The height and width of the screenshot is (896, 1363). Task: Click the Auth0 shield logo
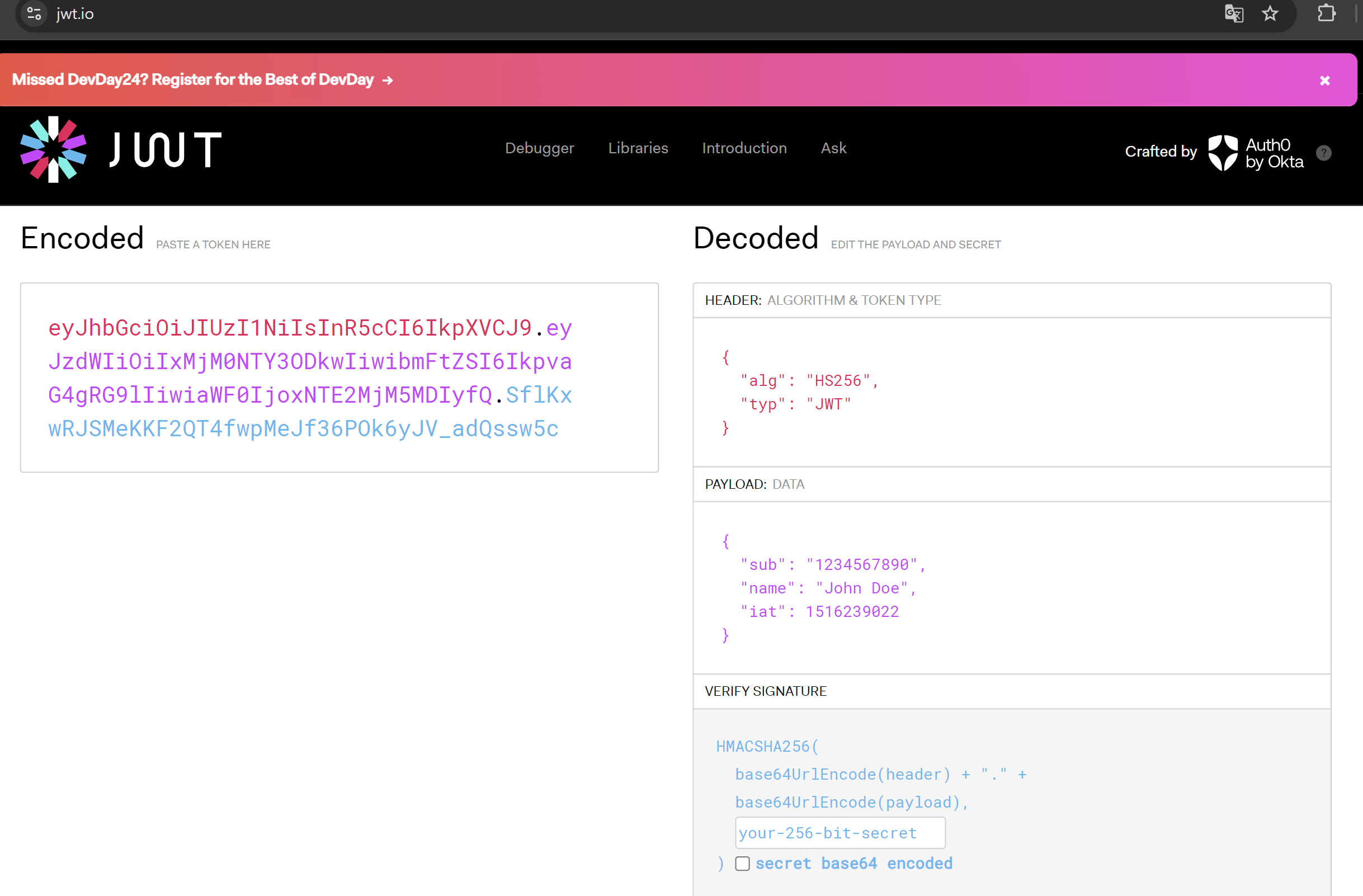point(1223,152)
